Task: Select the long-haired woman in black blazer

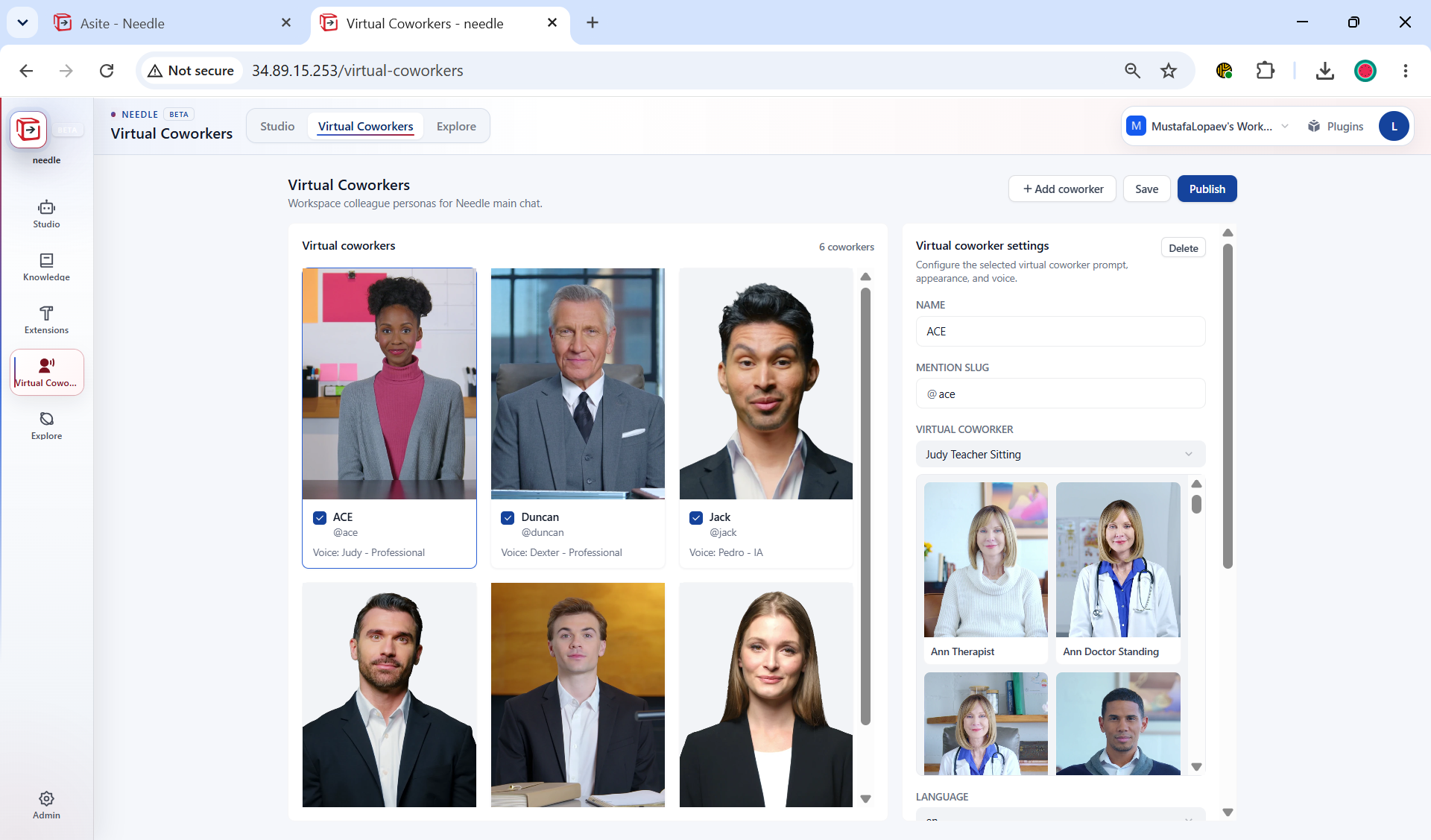Action: pyautogui.click(x=766, y=695)
